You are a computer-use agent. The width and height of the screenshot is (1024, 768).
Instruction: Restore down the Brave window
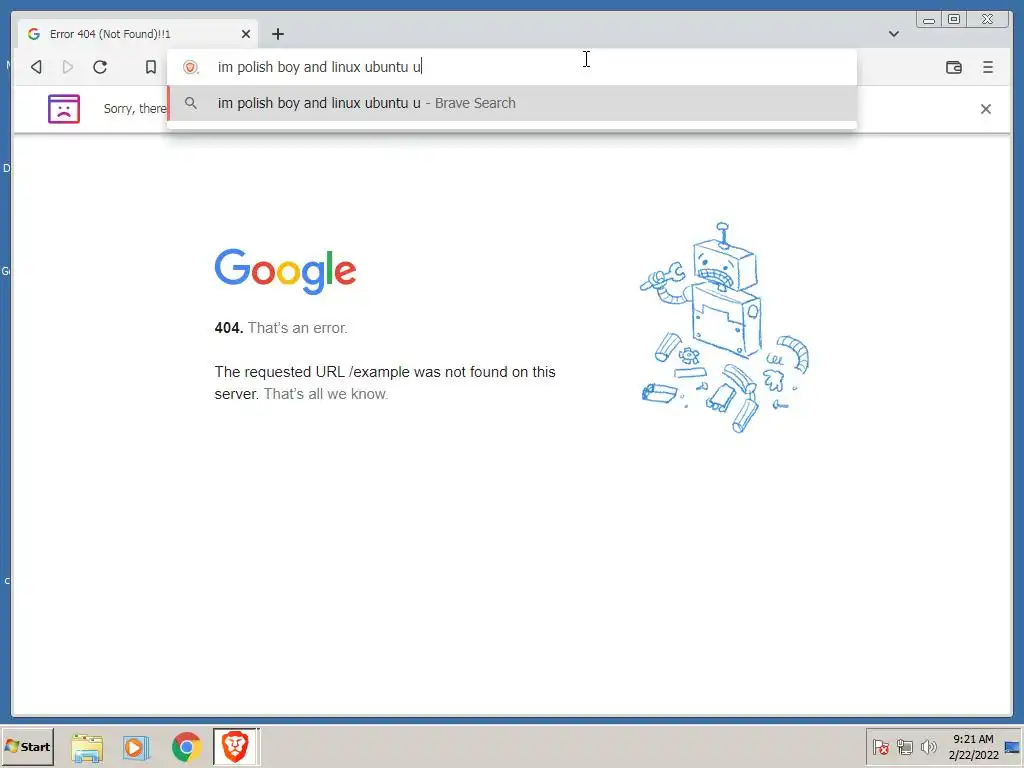(x=954, y=19)
